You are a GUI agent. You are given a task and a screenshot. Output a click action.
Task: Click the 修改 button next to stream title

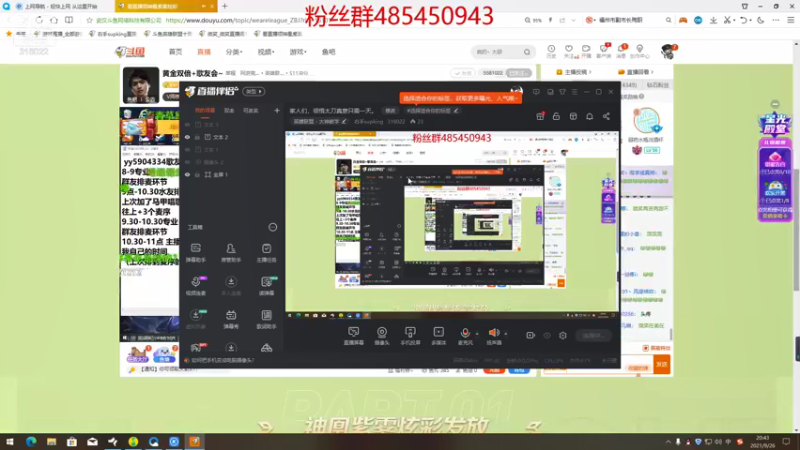[390, 110]
